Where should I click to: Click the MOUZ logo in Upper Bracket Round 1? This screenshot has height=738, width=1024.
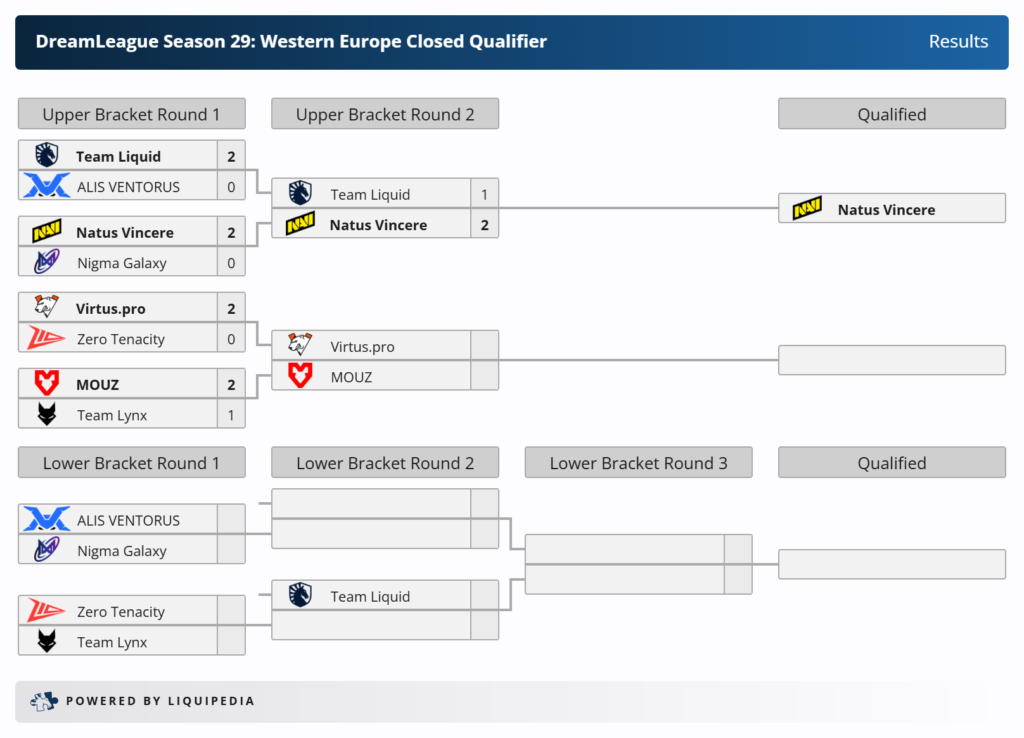pos(47,384)
